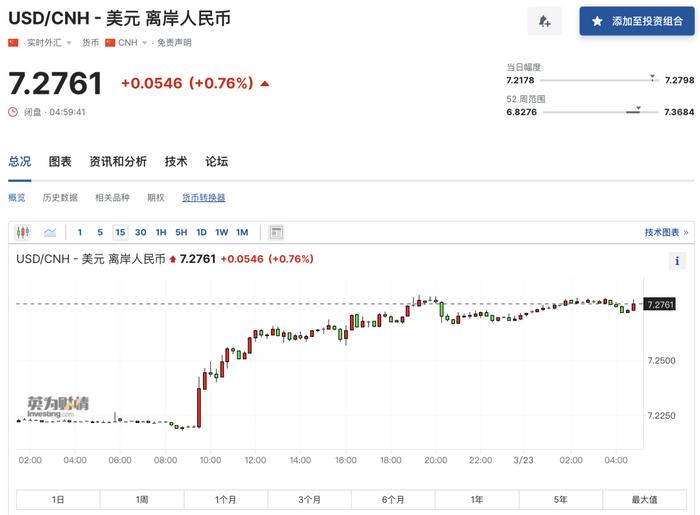Select the 概览 sub-tab

[x=17, y=197]
